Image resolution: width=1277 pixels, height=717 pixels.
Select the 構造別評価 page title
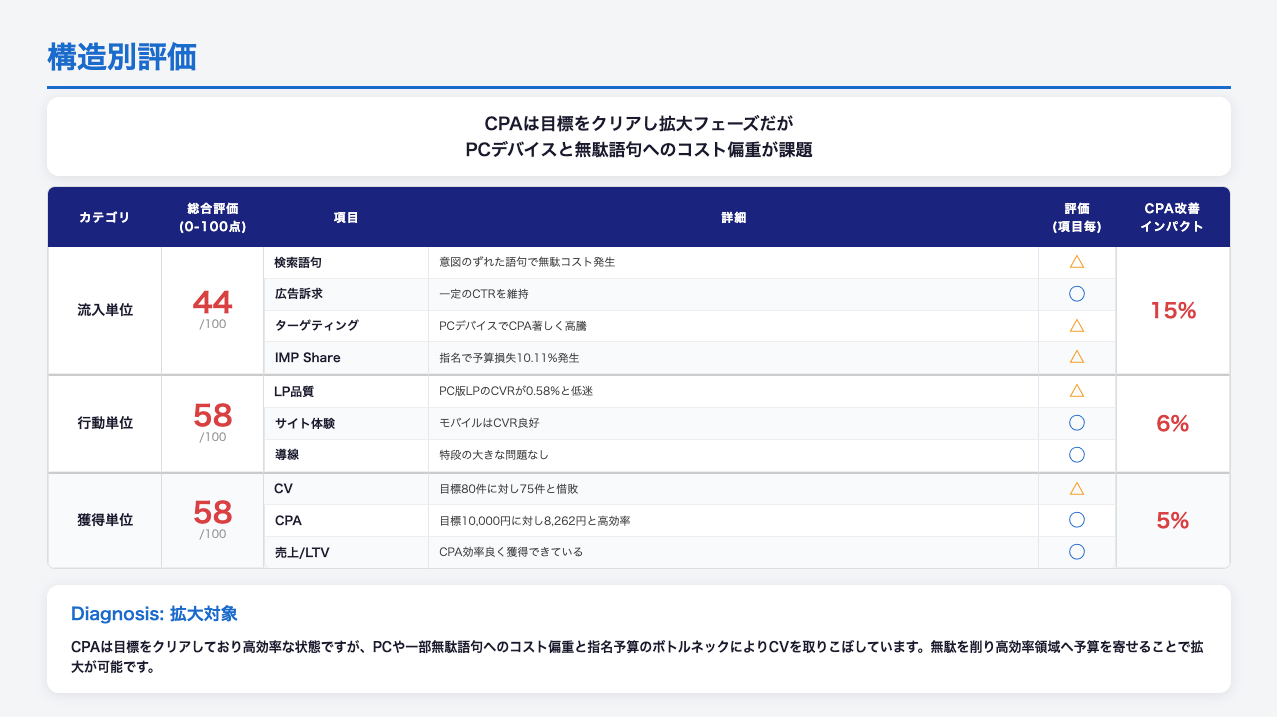[121, 57]
